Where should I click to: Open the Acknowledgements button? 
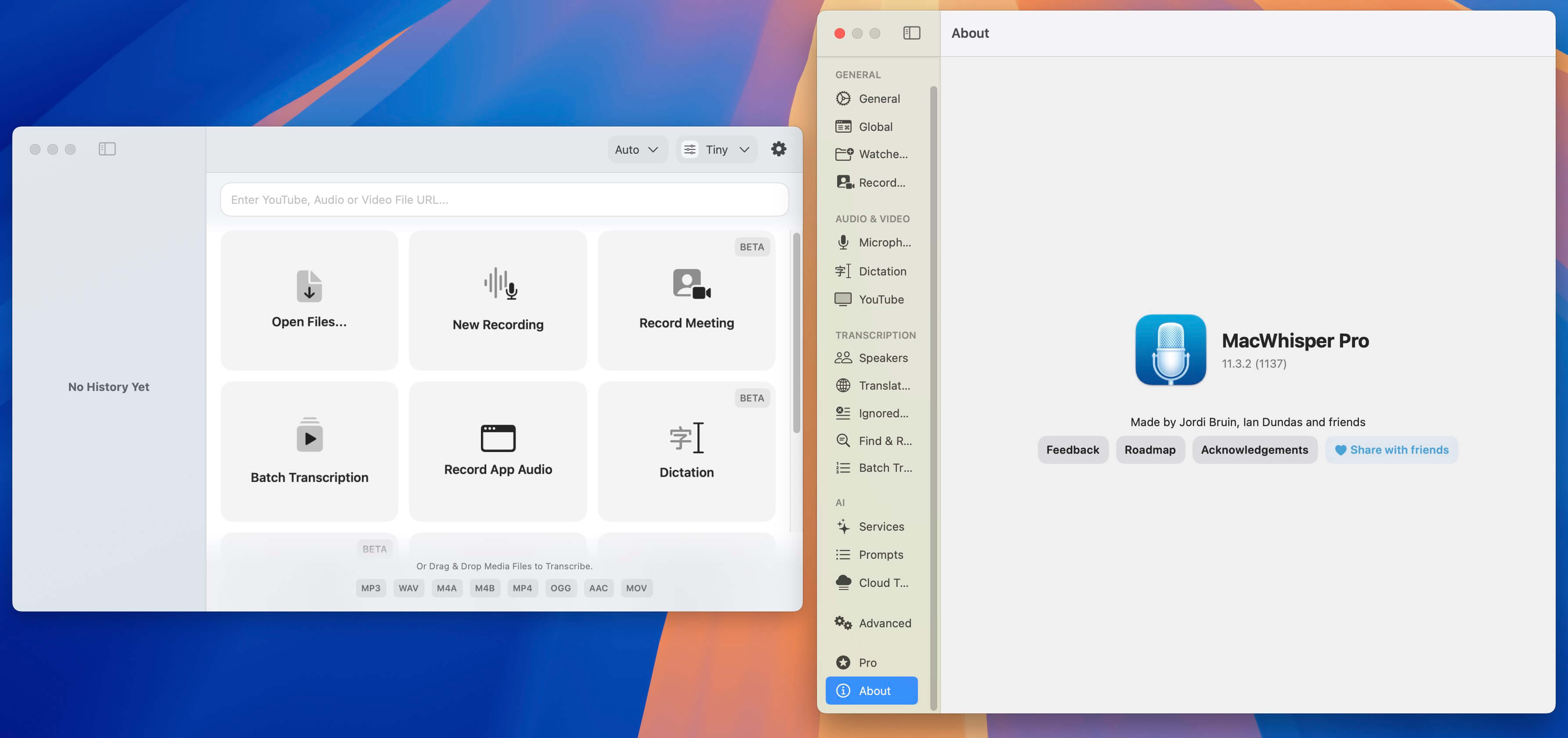pos(1254,450)
